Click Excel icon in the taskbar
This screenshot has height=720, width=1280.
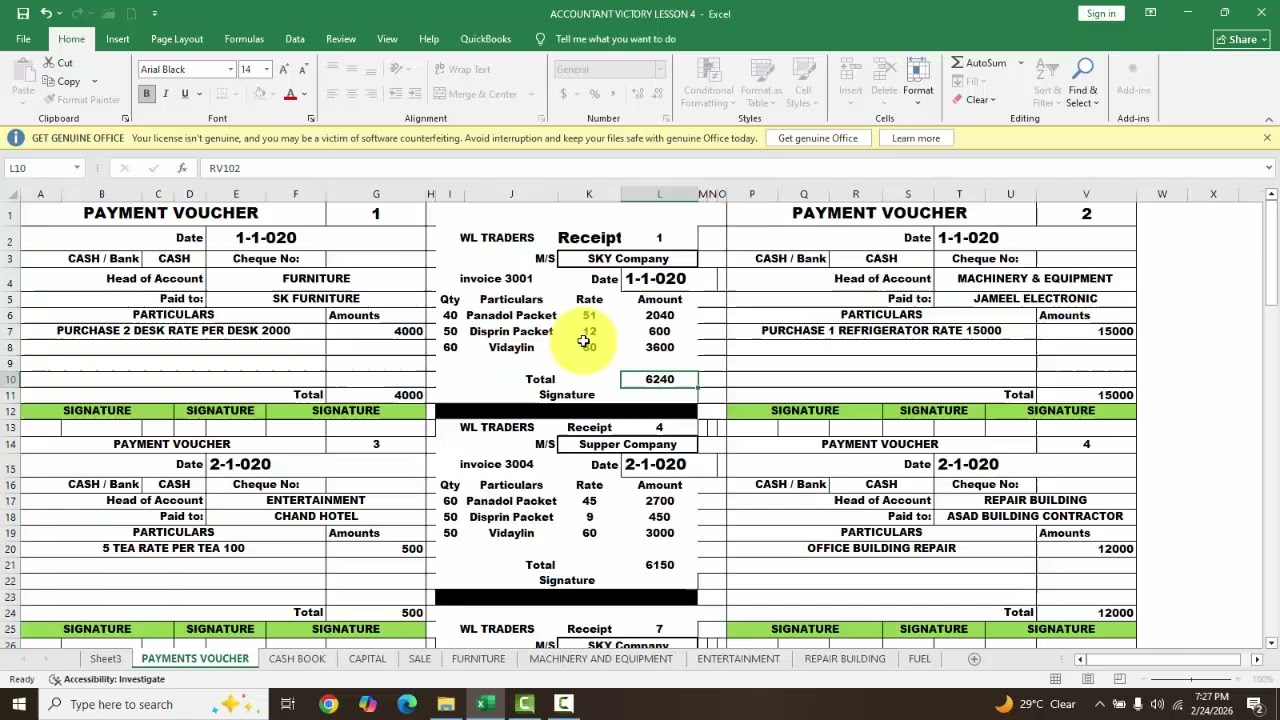(485, 704)
